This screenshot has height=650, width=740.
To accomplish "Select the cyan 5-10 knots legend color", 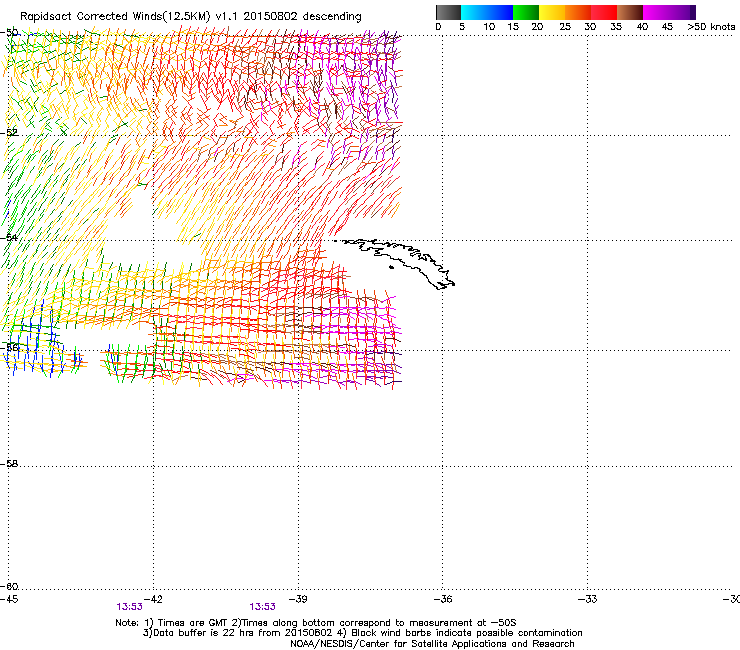I will coord(473,12).
